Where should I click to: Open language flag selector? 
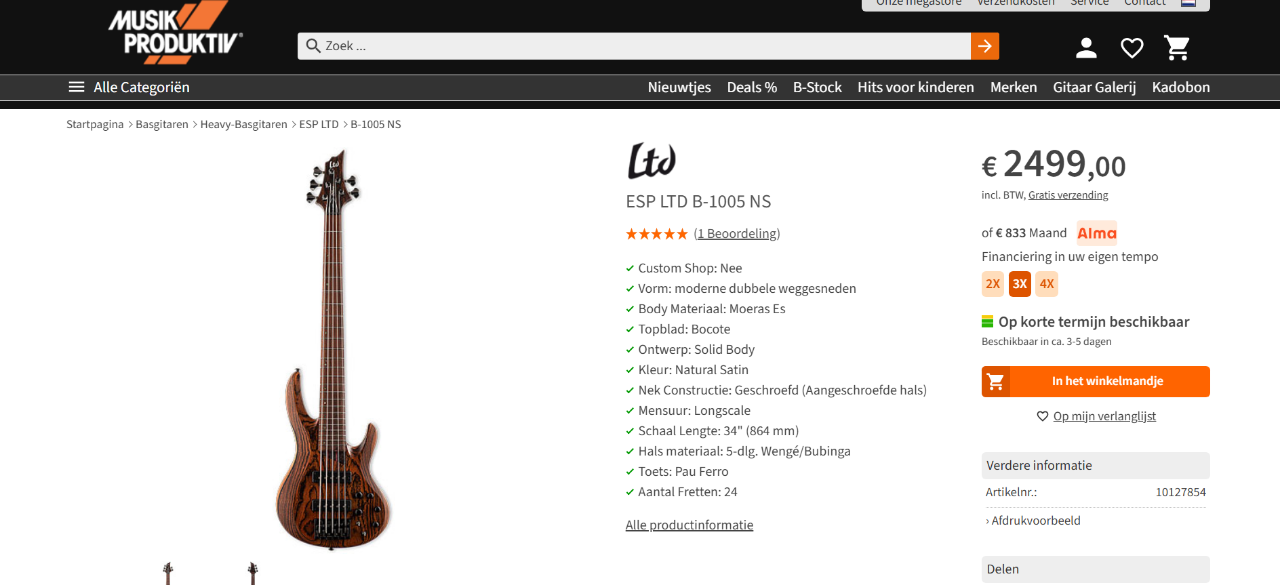pyautogui.click(x=1189, y=3)
